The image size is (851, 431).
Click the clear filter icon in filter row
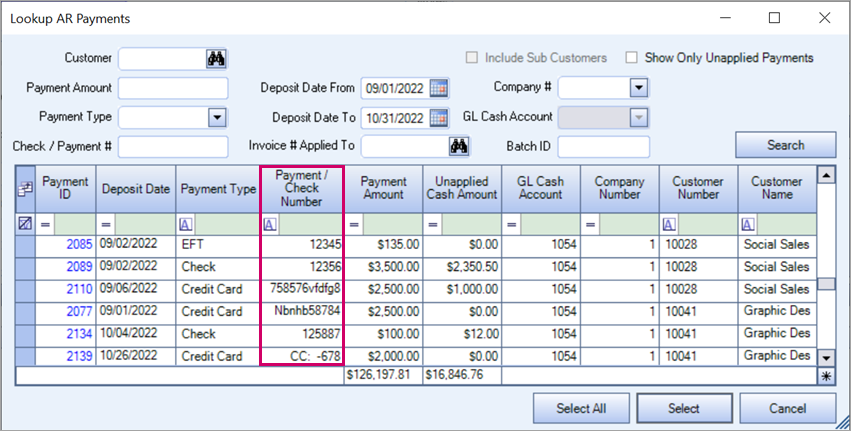point(25,224)
